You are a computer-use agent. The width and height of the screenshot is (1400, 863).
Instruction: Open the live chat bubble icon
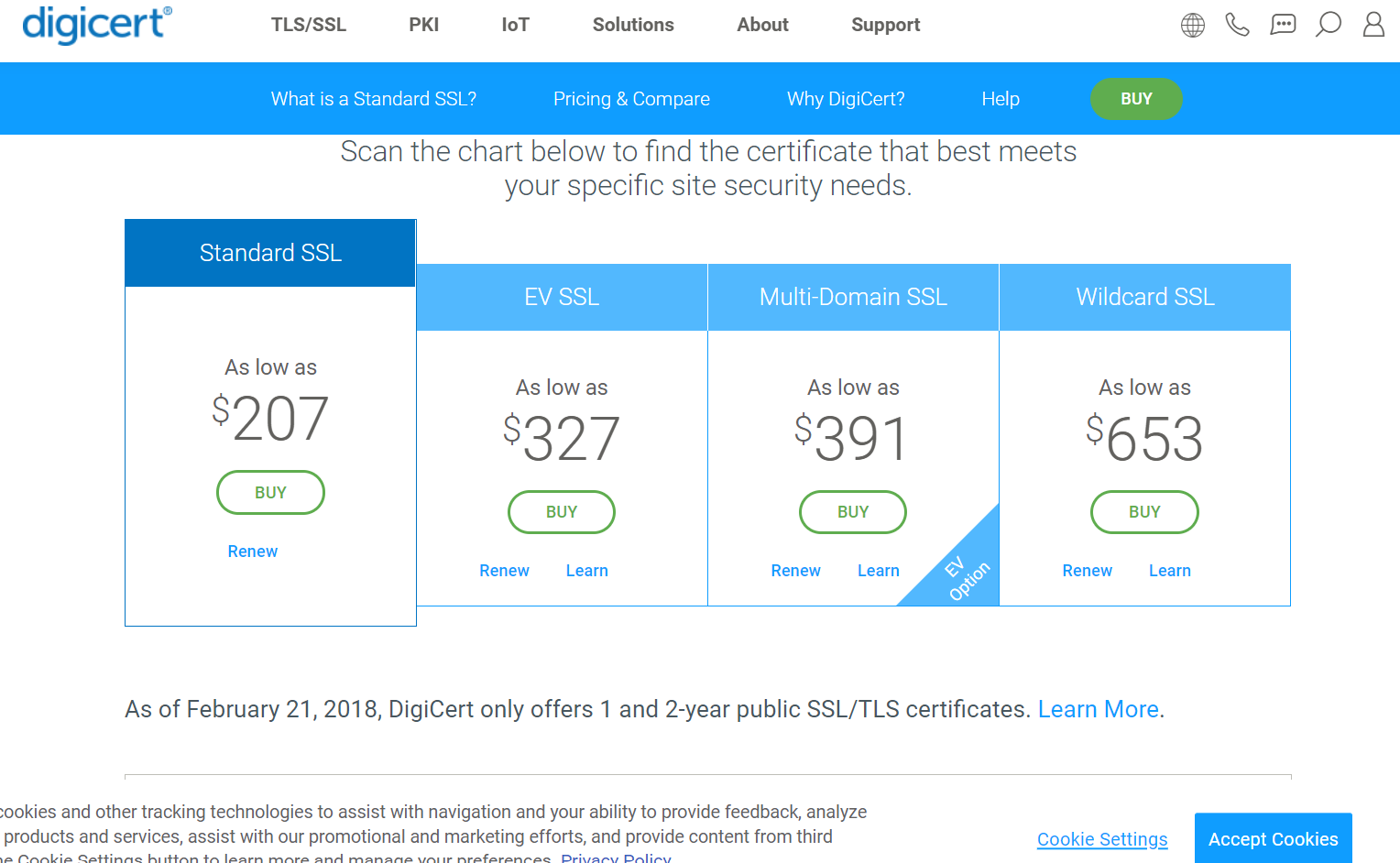pyautogui.click(x=1283, y=25)
